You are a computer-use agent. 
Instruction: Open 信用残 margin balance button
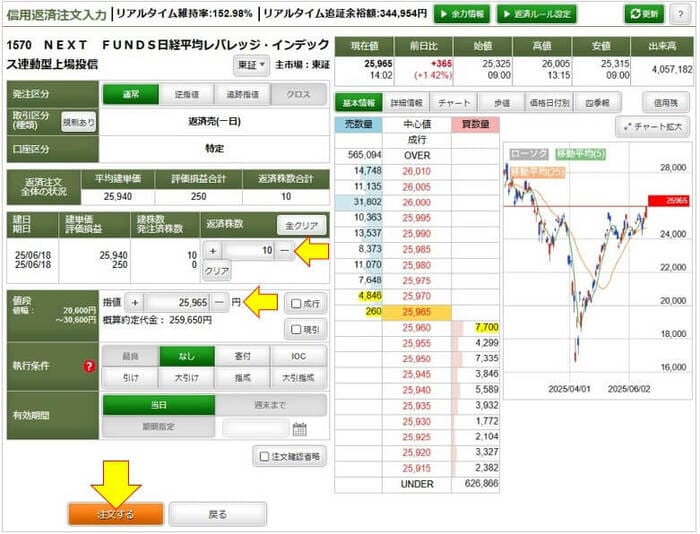(x=666, y=103)
